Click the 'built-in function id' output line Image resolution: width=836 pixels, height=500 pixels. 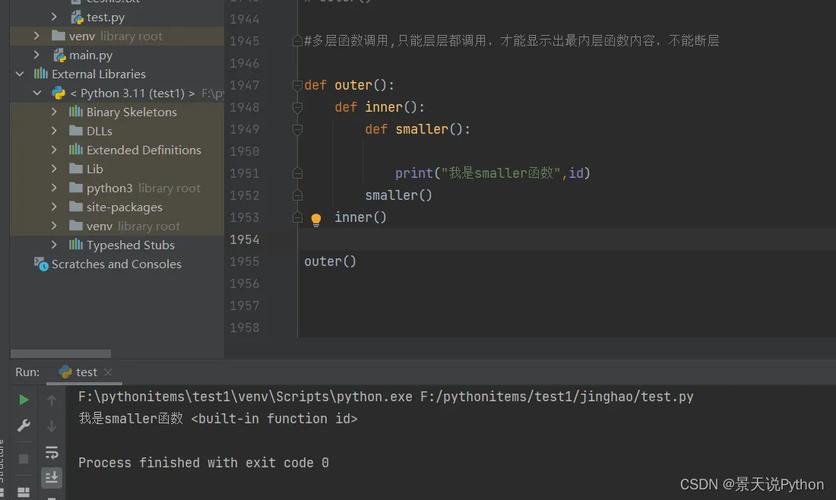pos(218,419)
